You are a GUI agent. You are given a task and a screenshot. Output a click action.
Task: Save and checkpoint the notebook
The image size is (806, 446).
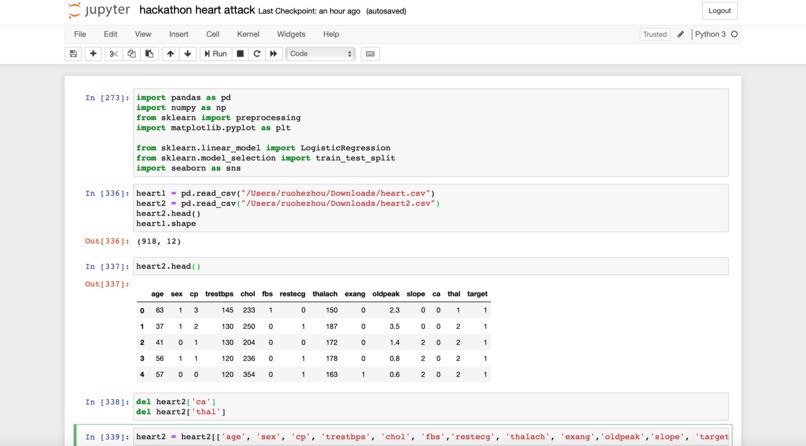coord(74,53)
